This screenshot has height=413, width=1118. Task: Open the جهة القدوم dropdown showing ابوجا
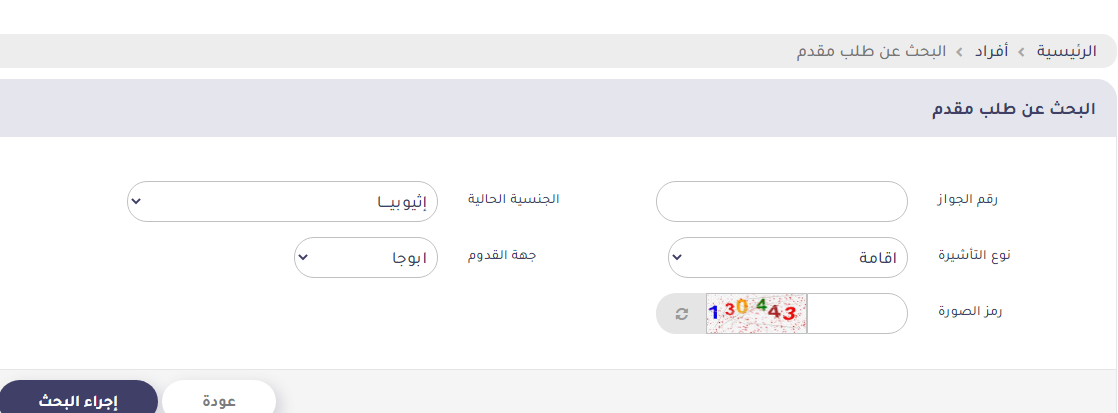tap(366, 258)
